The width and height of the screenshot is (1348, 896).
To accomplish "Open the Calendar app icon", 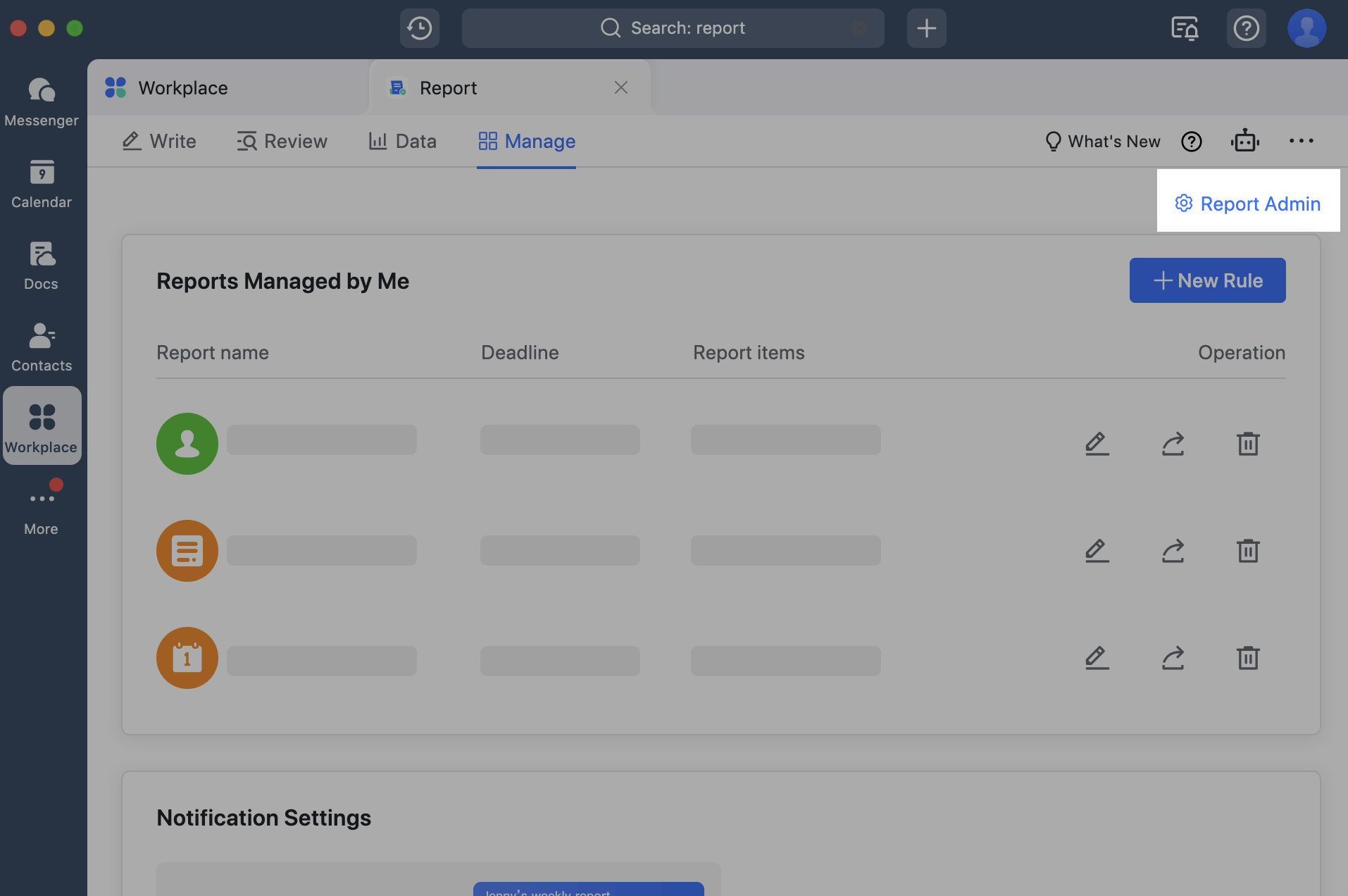I will click(42, 182).
